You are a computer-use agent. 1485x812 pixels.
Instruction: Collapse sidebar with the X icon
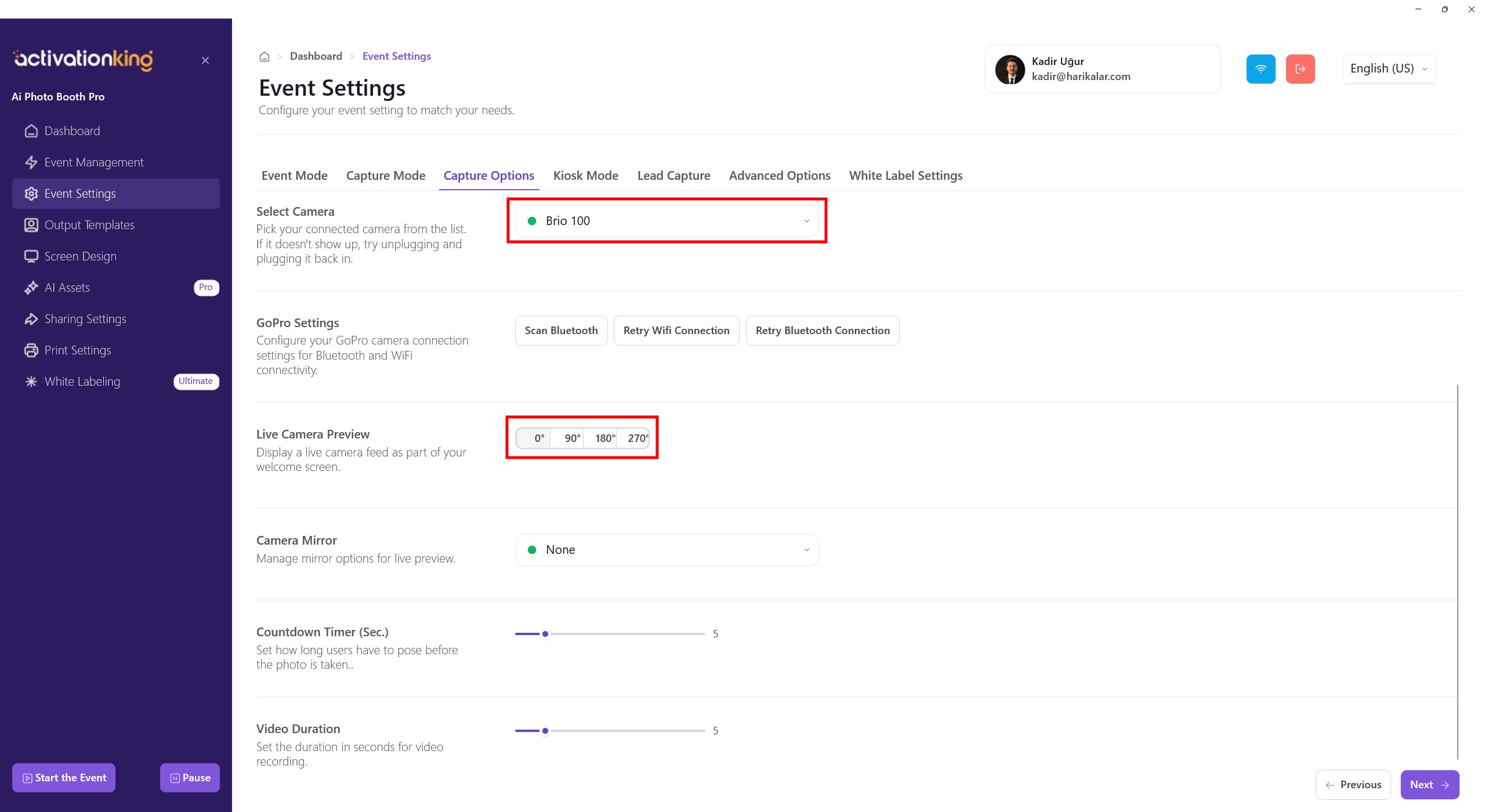(x=205, y=60)
